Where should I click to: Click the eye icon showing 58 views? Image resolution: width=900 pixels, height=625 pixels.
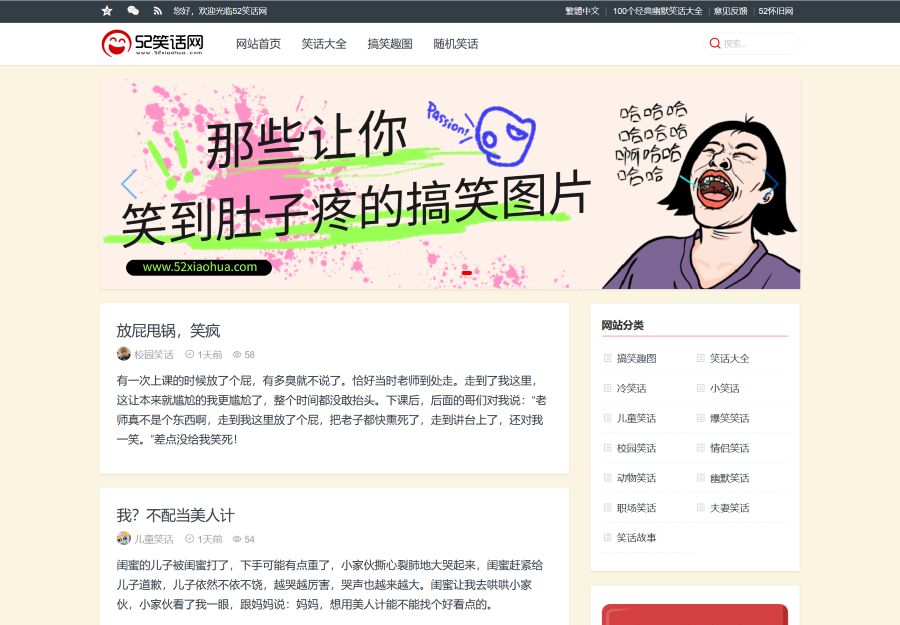pyautogui.click(x=237, y=354)
